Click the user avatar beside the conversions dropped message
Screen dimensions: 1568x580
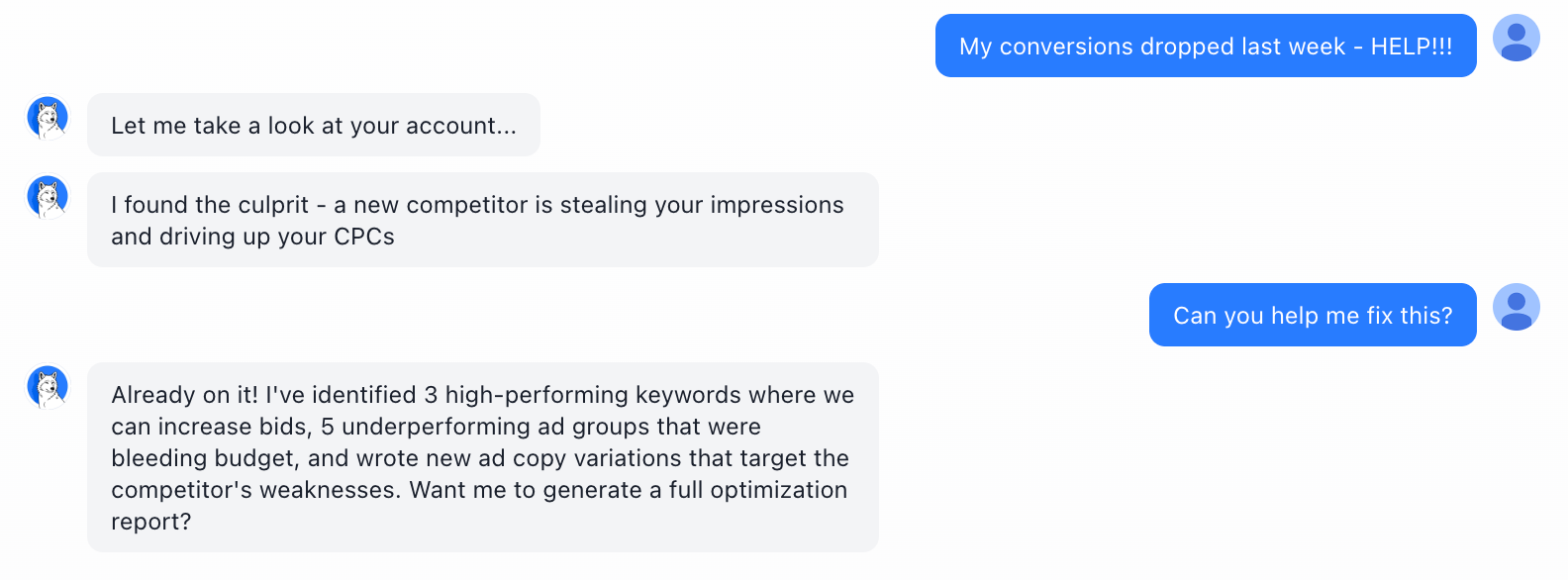pos(1516,39)
